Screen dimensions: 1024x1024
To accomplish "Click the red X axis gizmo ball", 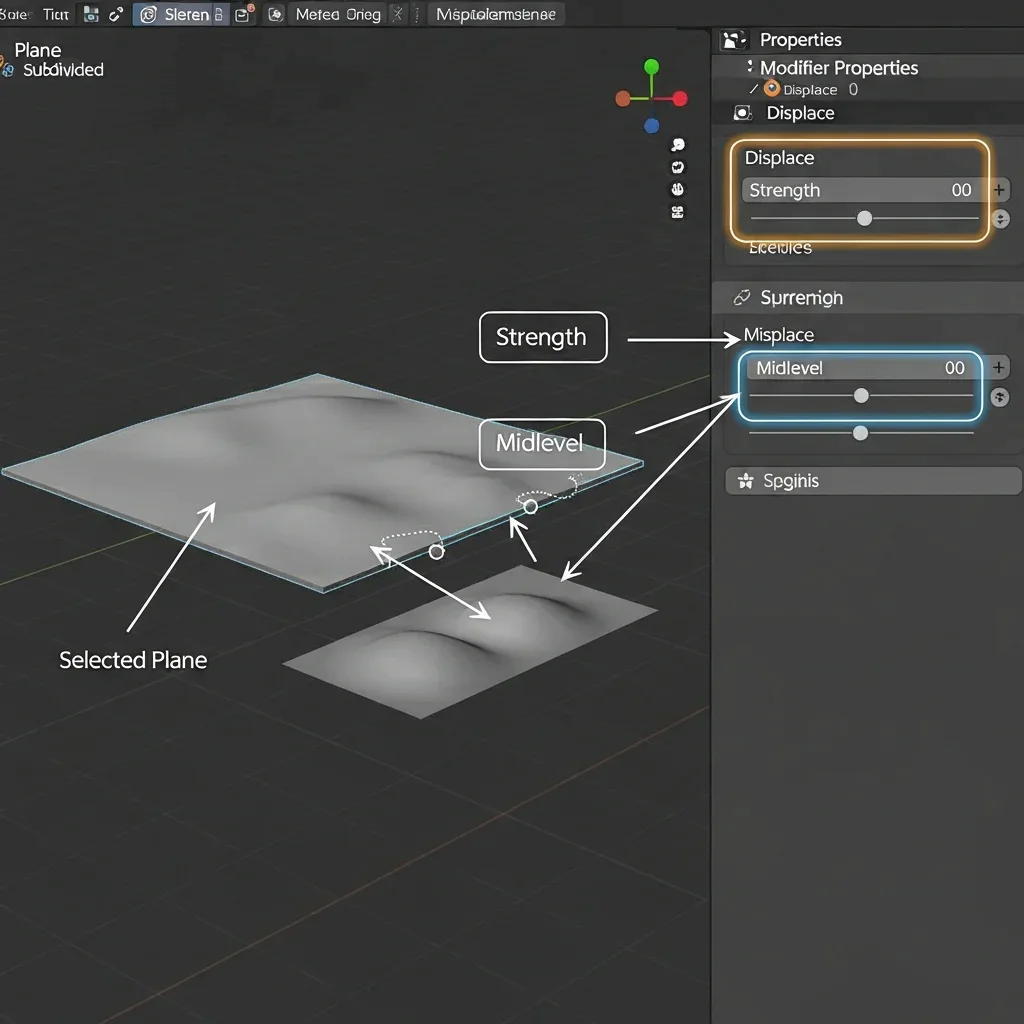I will (x=680, y=99).
